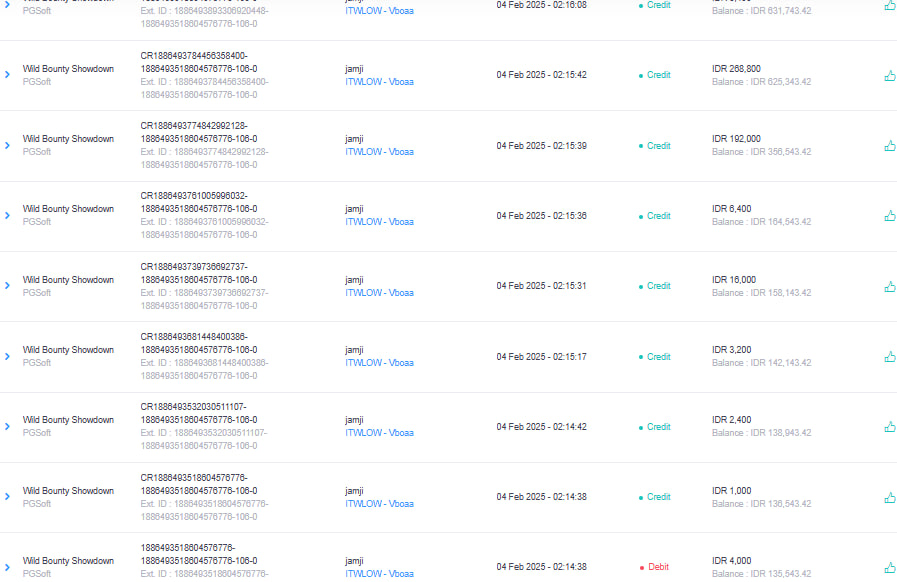Click Balance : IDR 625,343.42
The image size is (897, 582).
(x=761, y=82)
